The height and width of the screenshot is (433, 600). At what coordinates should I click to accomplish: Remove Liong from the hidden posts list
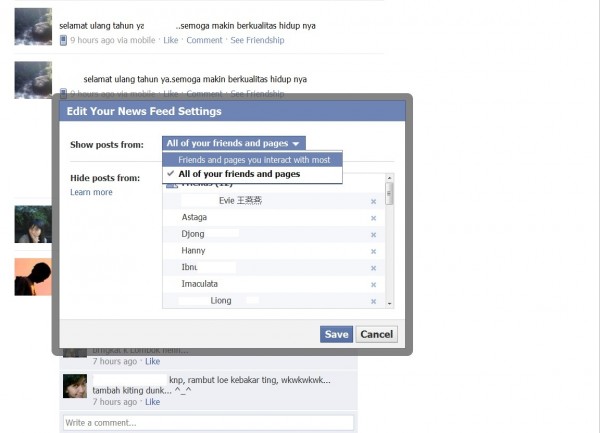pos(373,301)
